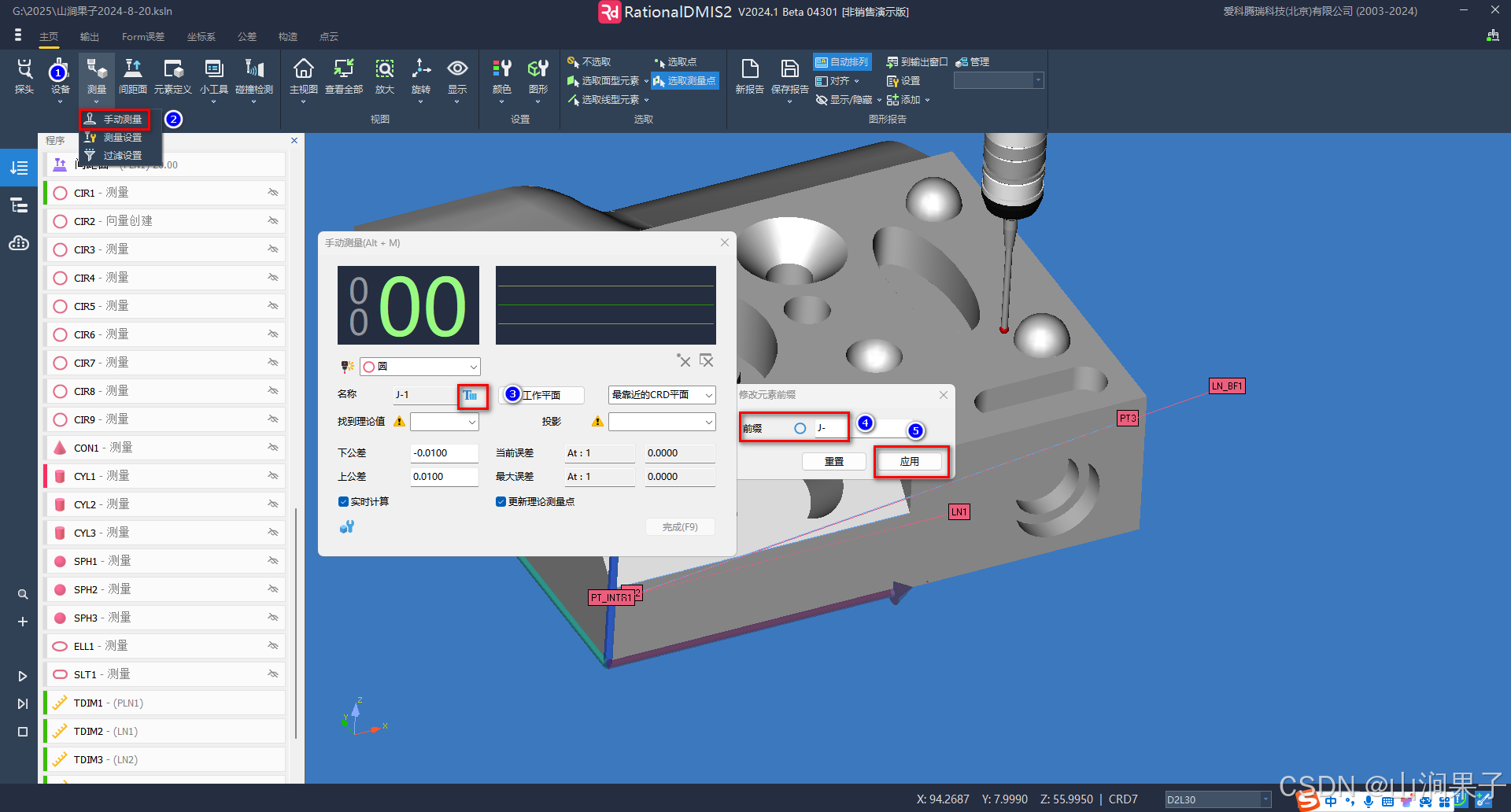Toggle visibility of SPH1 element
1511x812 pixels.
273,561
